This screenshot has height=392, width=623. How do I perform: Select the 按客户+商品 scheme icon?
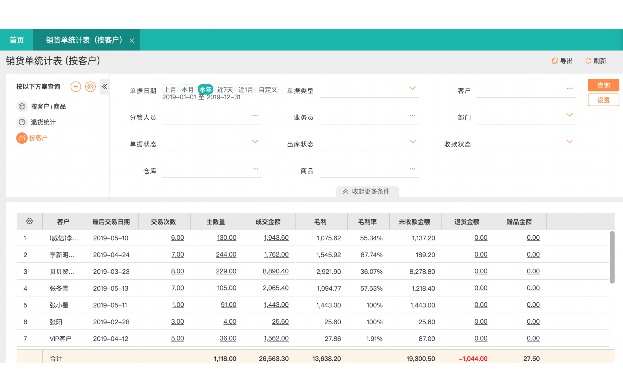pos(22,106)
